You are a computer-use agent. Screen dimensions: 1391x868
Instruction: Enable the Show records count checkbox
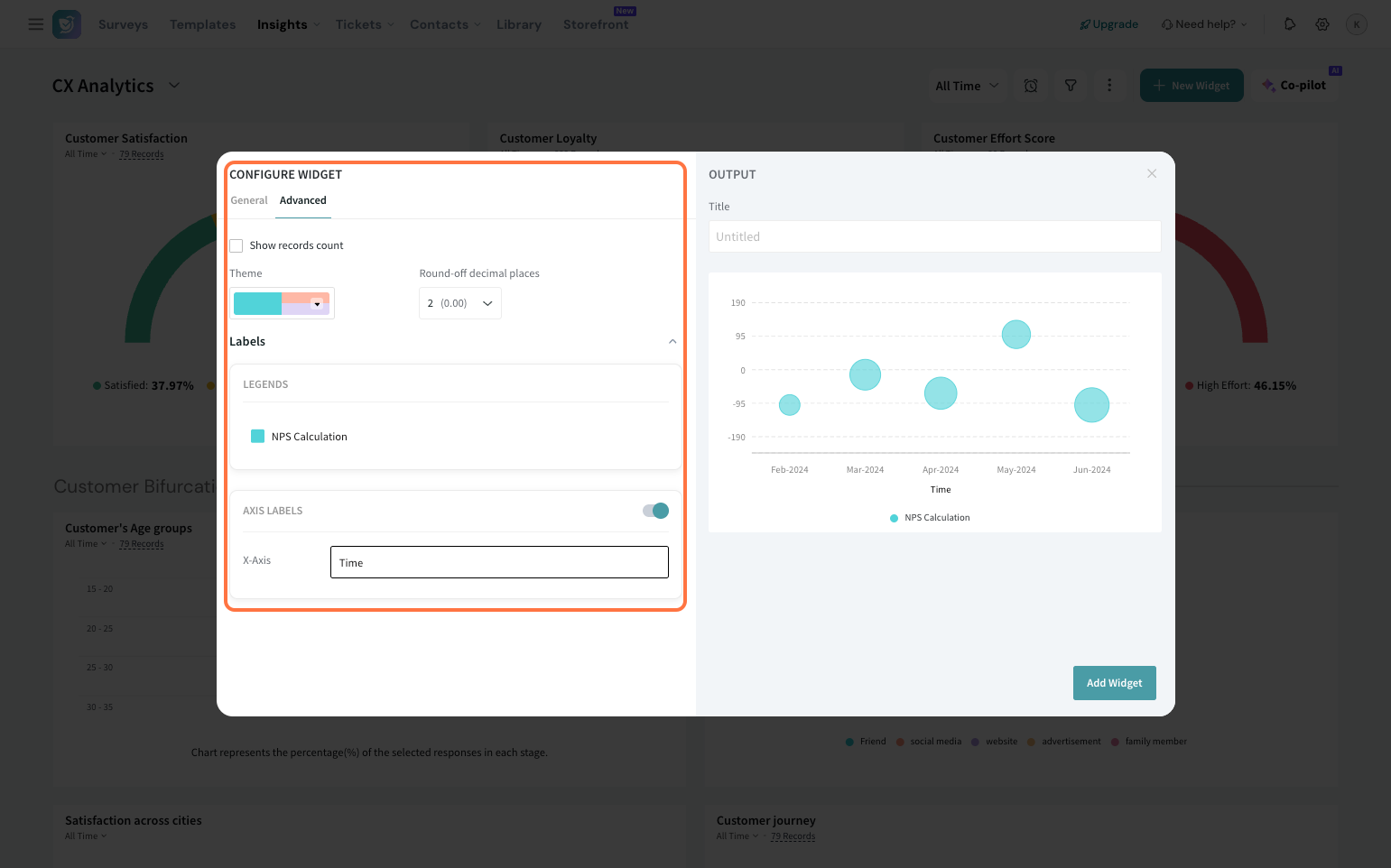click(x=236, y=245)
